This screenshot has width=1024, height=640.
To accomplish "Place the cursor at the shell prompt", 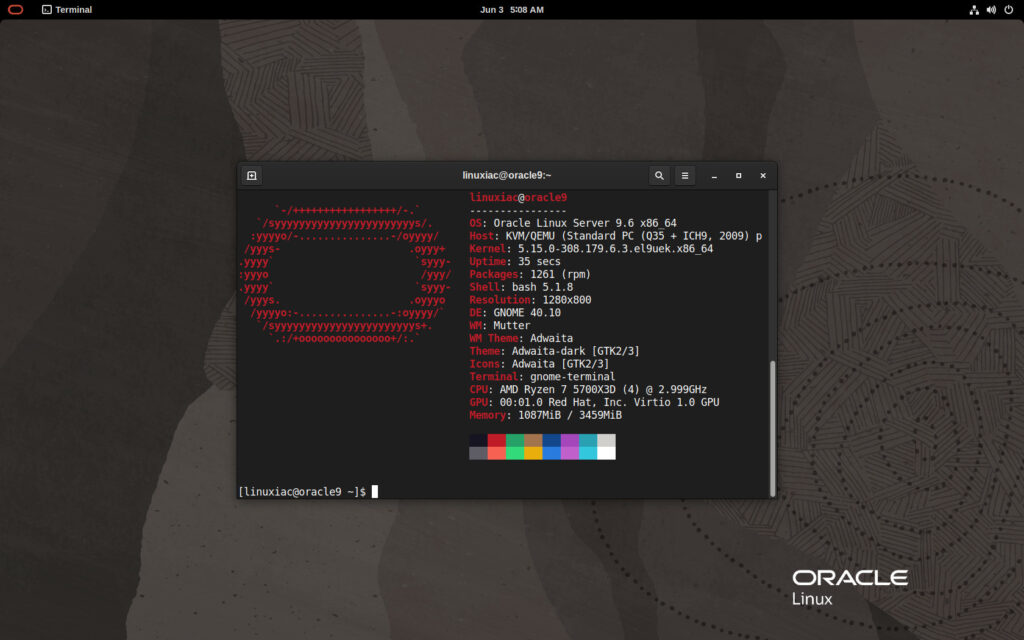I will [376, 491].
